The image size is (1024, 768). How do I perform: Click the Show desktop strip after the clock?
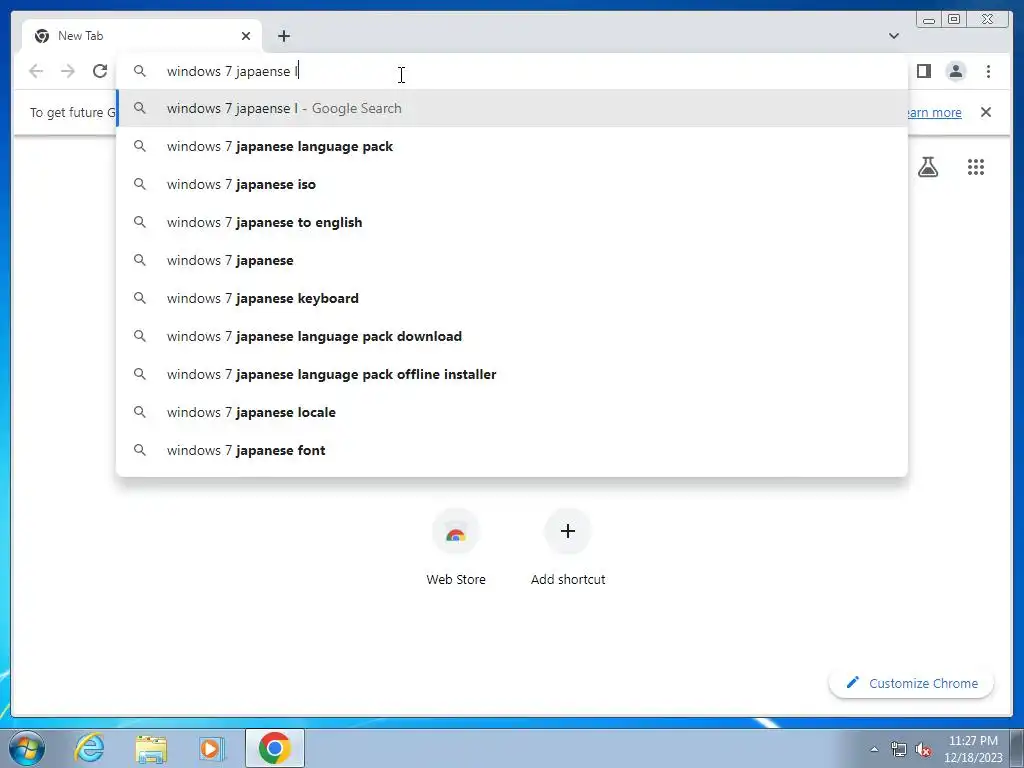click(1018, 748)
